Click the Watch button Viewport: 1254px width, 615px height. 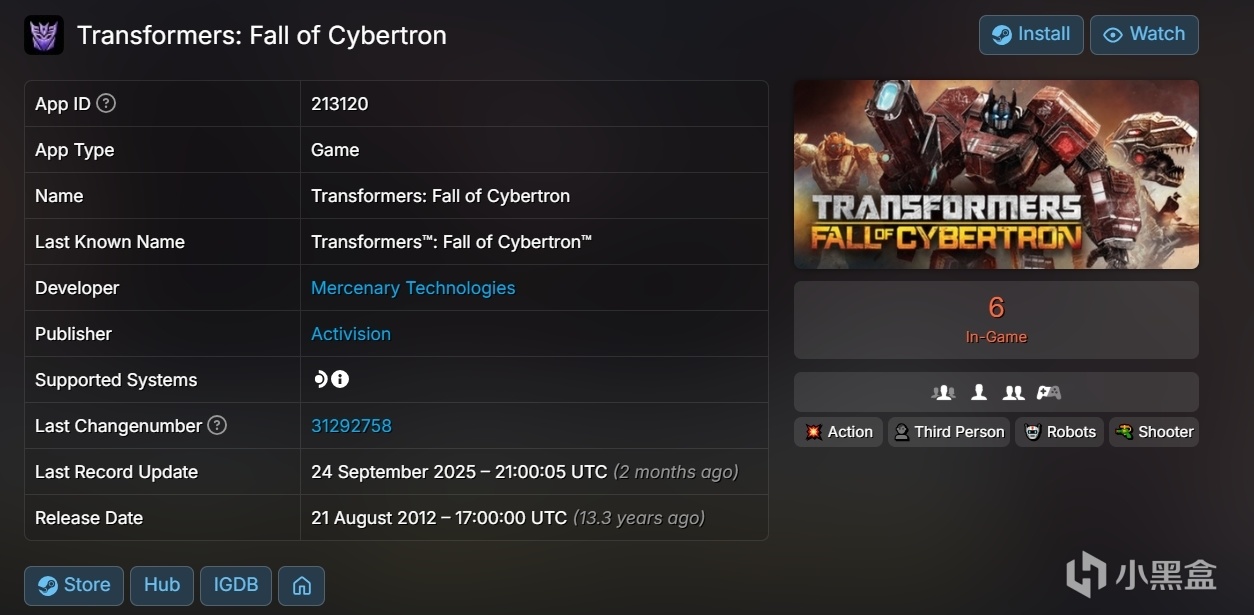click(x=1144, y=34)
